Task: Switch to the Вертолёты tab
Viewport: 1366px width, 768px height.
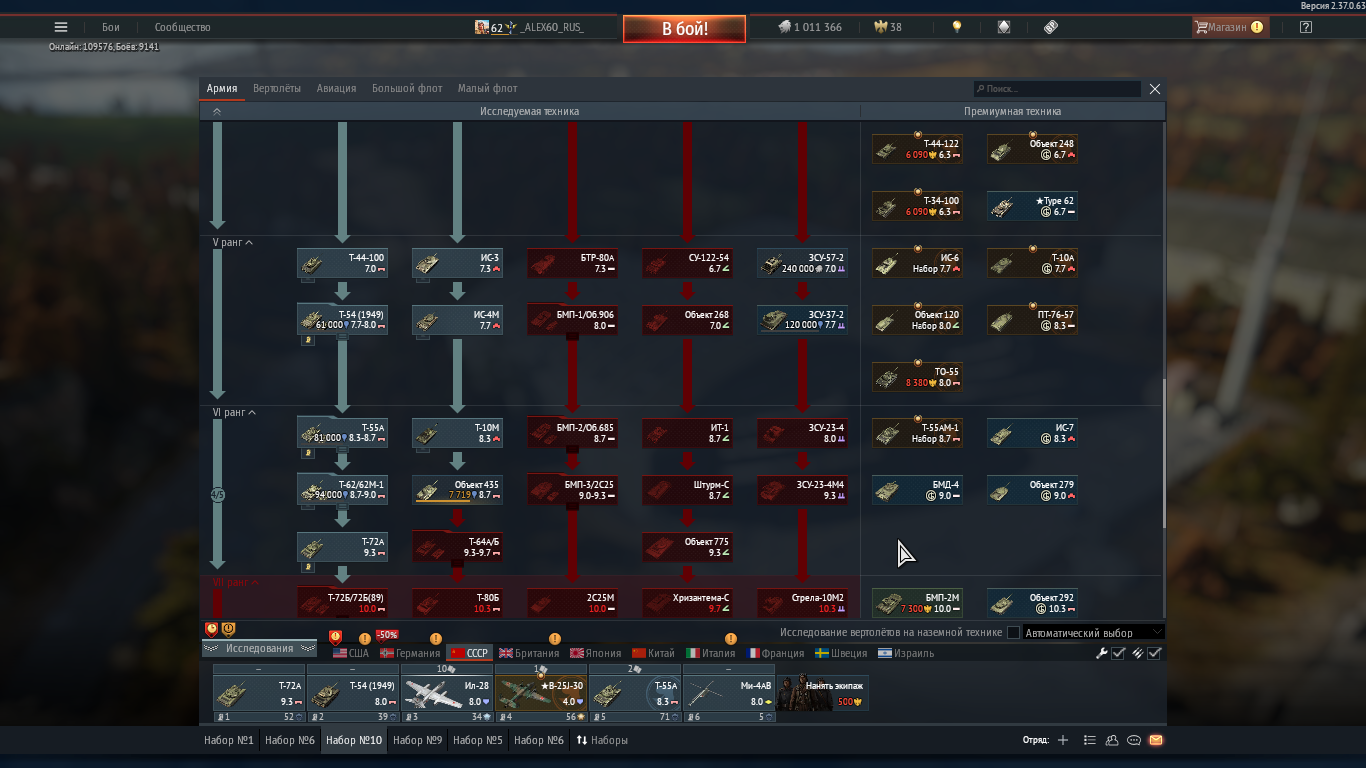Action: pos(277,89)
